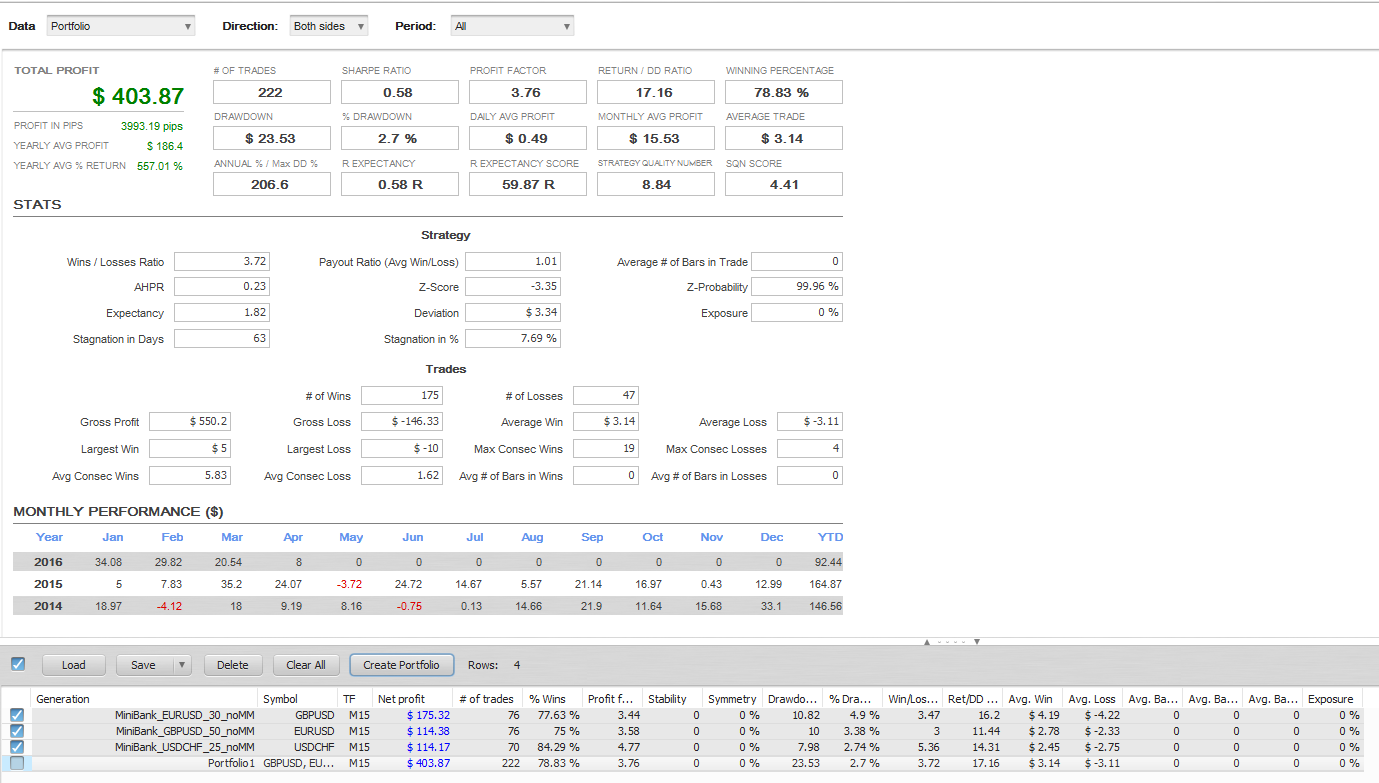Click the Monthly Avg Profit value $ 15.53
Viewport: 1379px width, 783px height.
click(x=655, y=138)
